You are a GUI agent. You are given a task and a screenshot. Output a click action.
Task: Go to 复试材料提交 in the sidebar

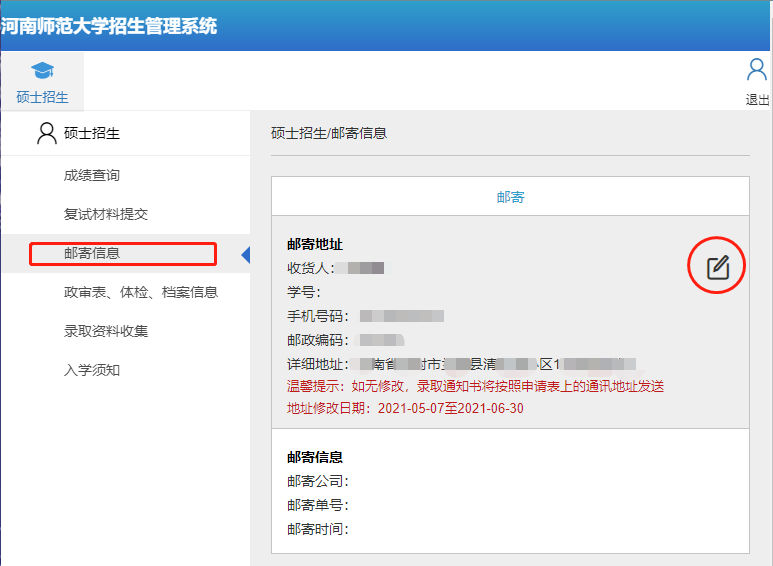point(106,215)
